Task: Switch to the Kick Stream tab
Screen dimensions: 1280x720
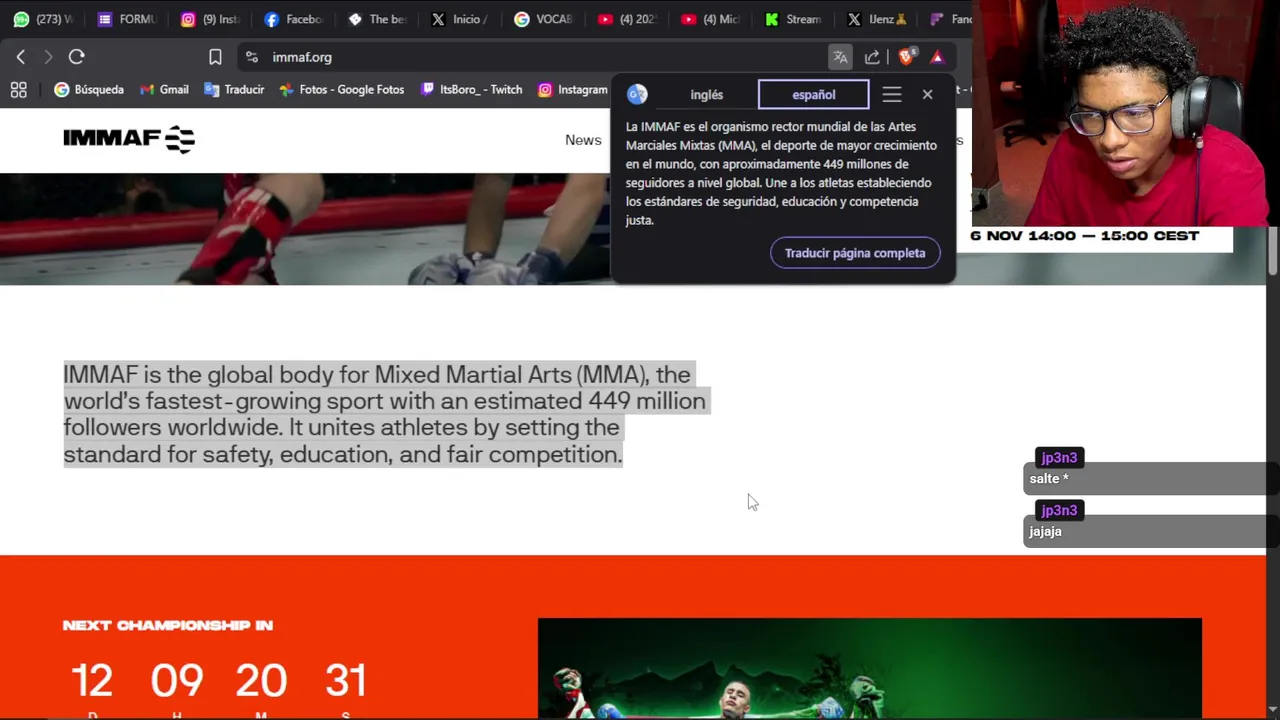Action: 791,19
